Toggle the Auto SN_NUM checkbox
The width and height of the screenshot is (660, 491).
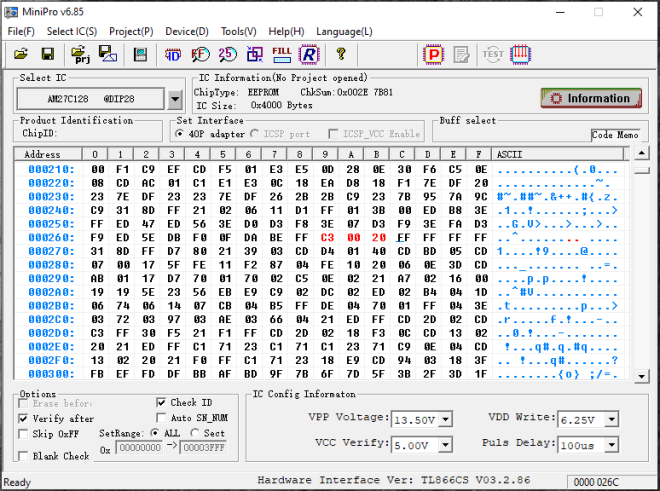coord(161,418)
